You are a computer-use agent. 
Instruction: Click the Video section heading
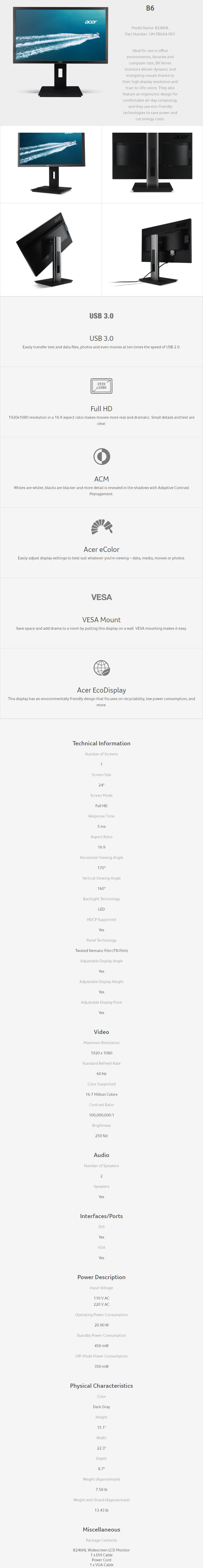pos(101,1032)
